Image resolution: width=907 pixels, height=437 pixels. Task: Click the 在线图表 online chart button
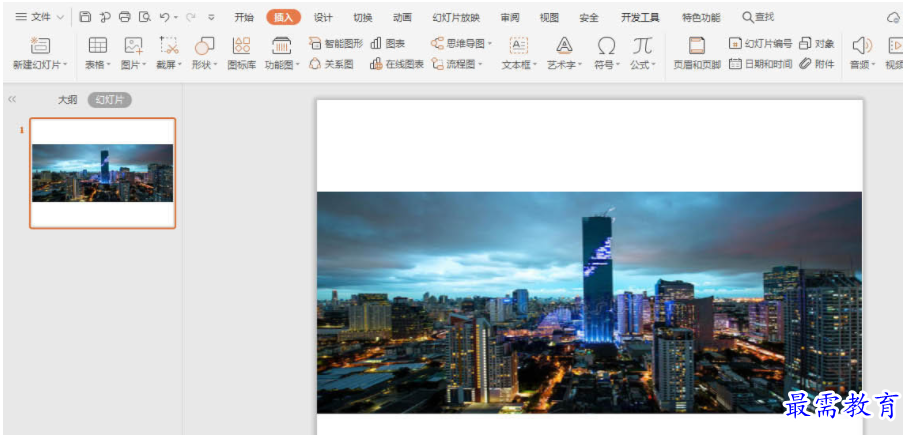pyautogui.click(x=397, y=64)
